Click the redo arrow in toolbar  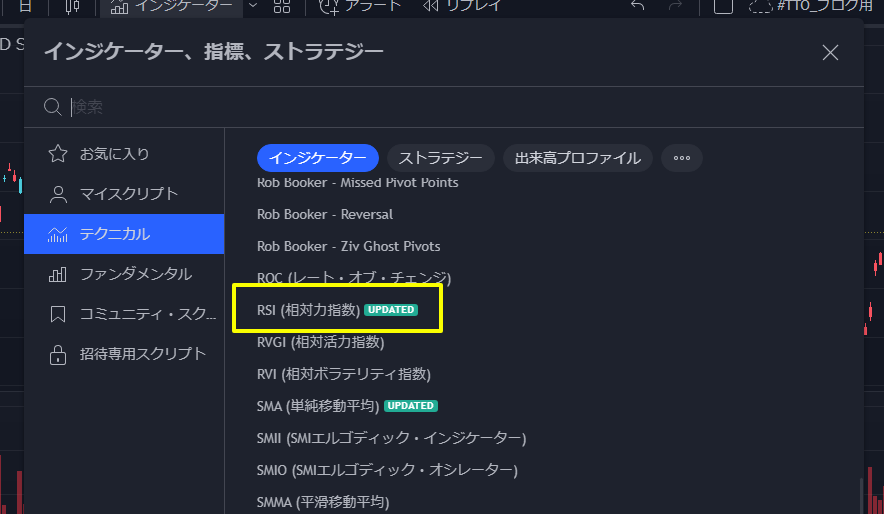tap(675, 6)
